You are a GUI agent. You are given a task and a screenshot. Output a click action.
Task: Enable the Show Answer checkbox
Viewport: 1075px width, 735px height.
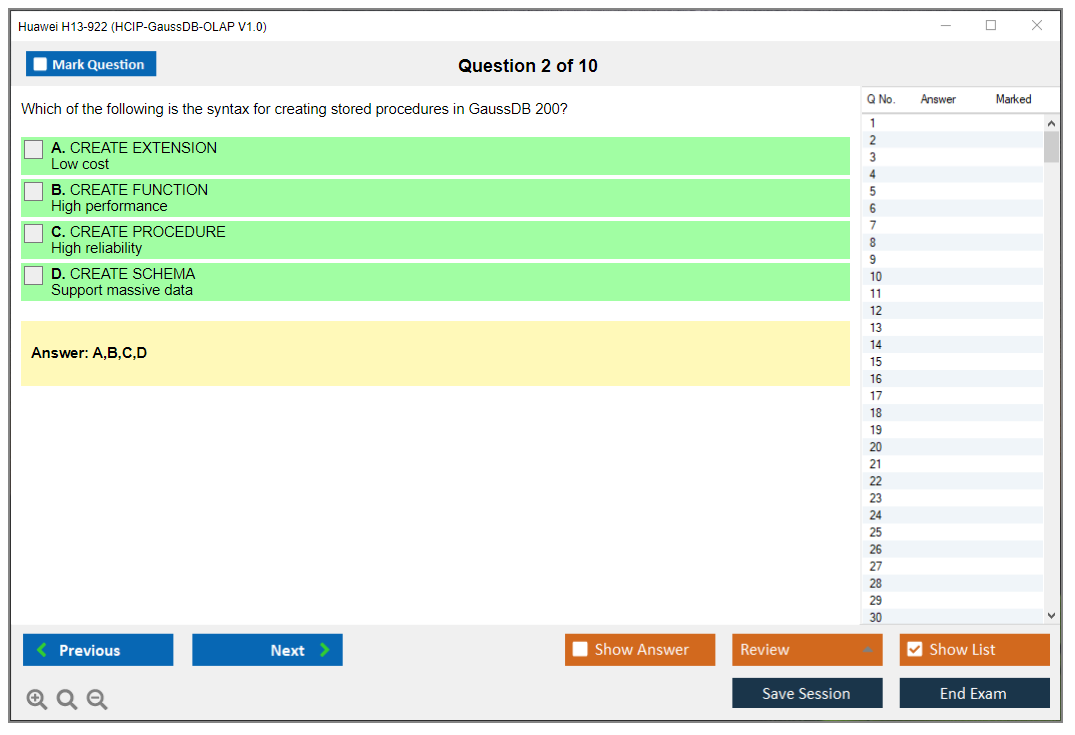580,650
